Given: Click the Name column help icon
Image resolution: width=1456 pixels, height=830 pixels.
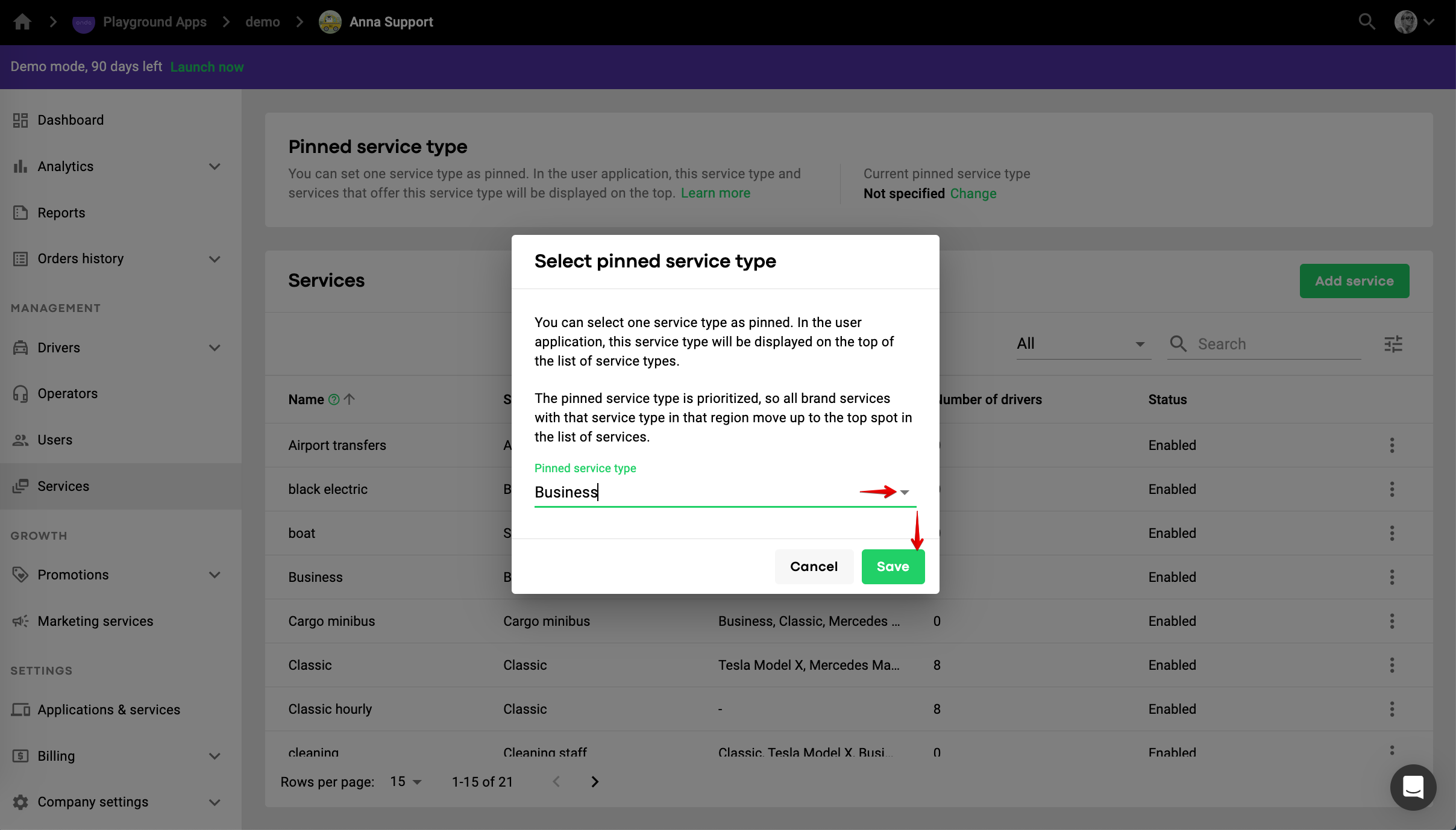Looking at the screenshot, I should (334, 399).
